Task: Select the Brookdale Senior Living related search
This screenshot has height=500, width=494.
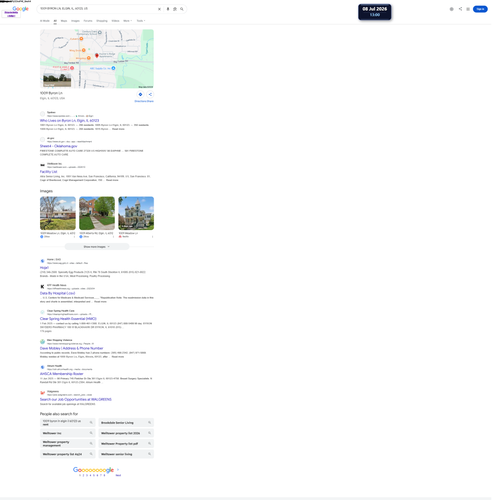Action: 126,422
